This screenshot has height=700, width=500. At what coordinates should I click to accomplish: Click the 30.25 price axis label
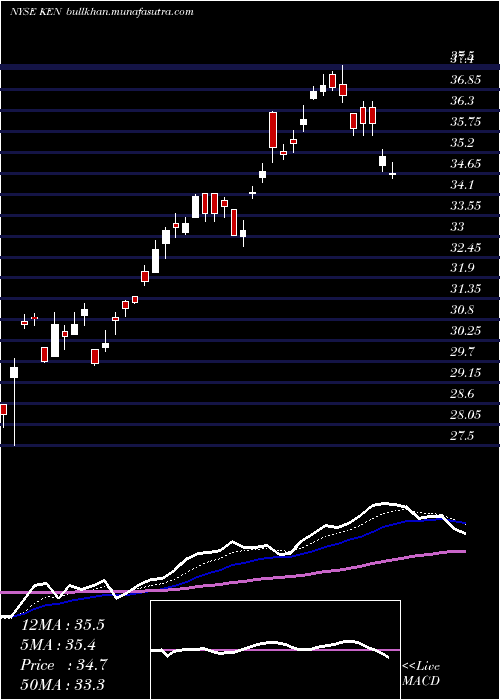pos(465,331)
